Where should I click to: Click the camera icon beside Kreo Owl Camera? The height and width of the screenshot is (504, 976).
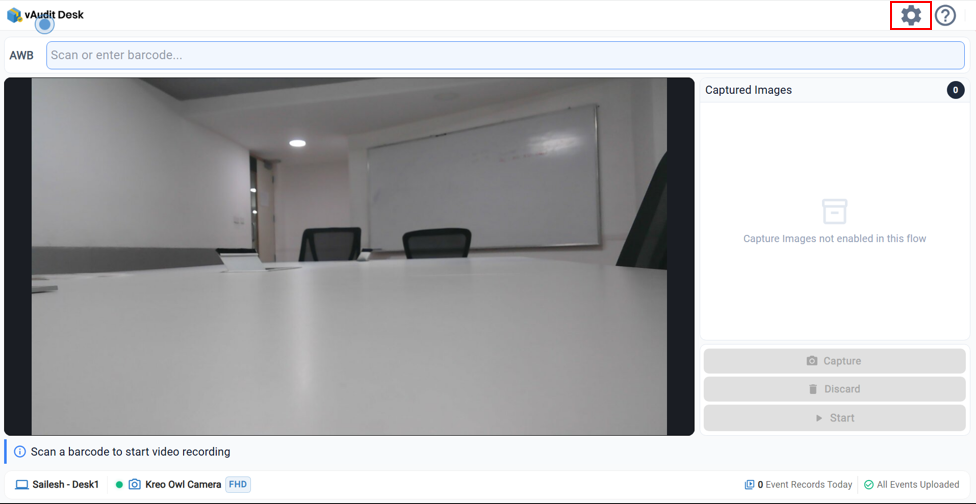click(x=134, y=485)
